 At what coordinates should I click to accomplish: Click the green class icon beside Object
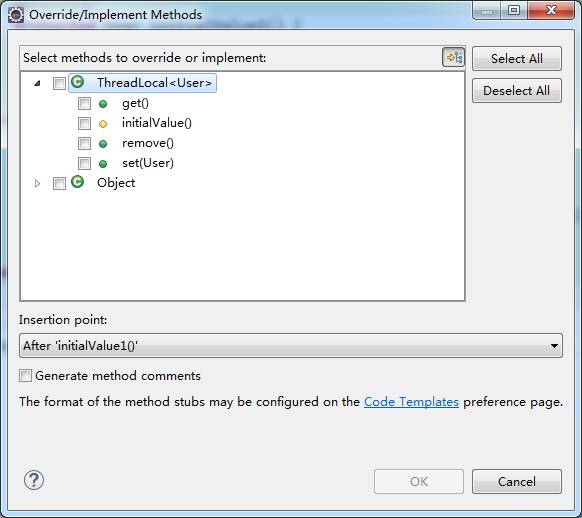tap(78, 182)
